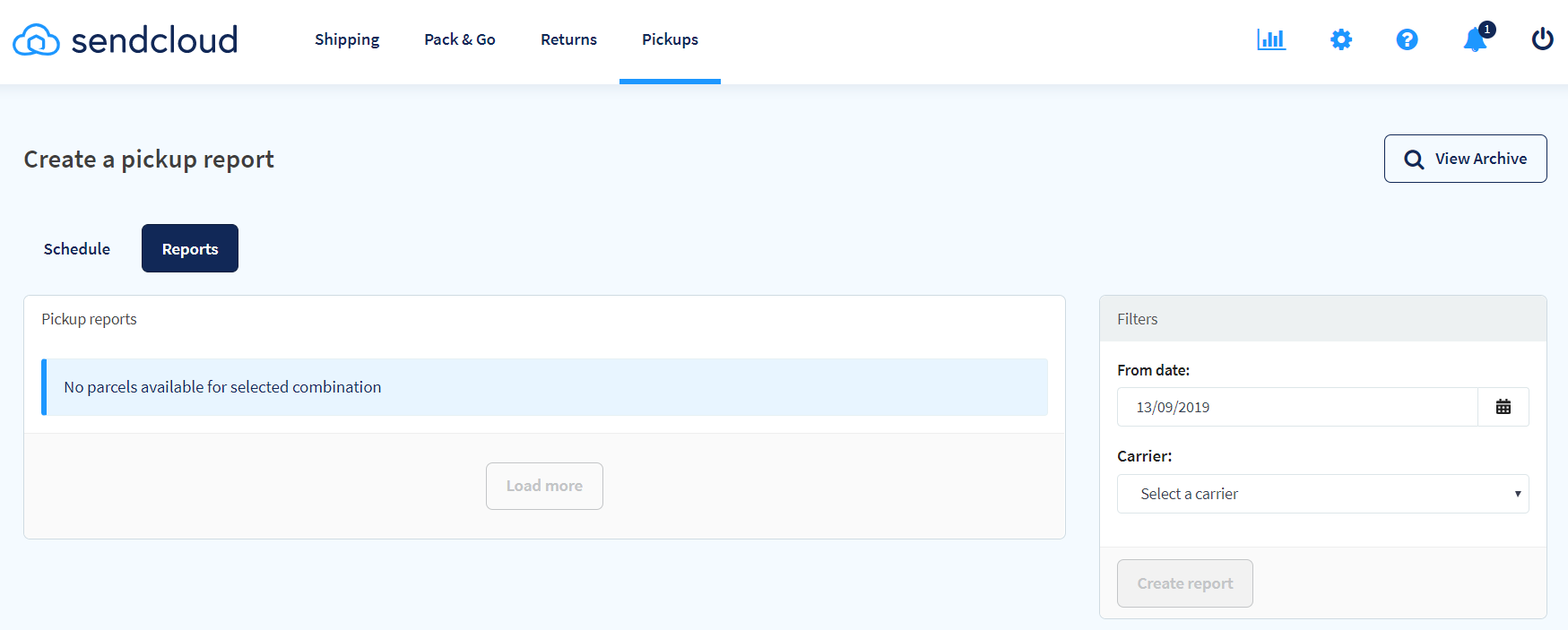1568x630 pixels.
Task: Open the calendar date picker icon
Action: tap(1503, 407)
